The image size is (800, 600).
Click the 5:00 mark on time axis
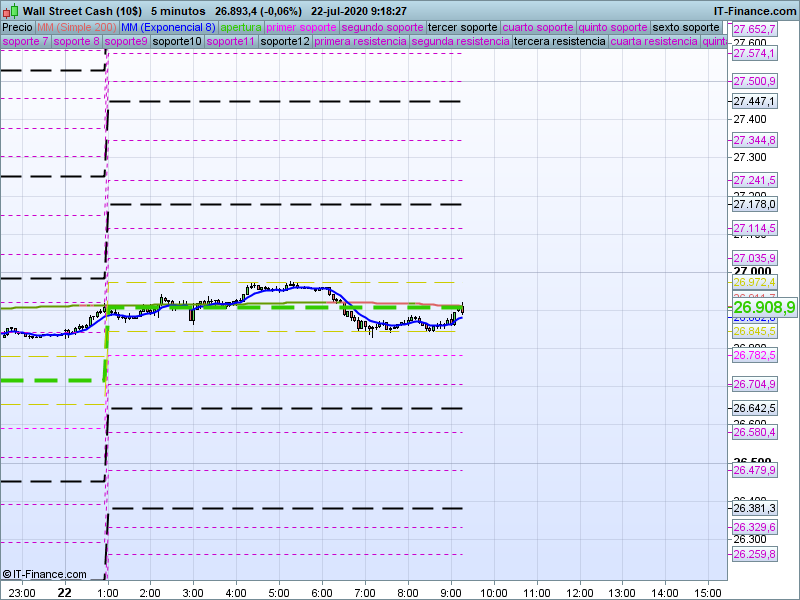point(279,592)
